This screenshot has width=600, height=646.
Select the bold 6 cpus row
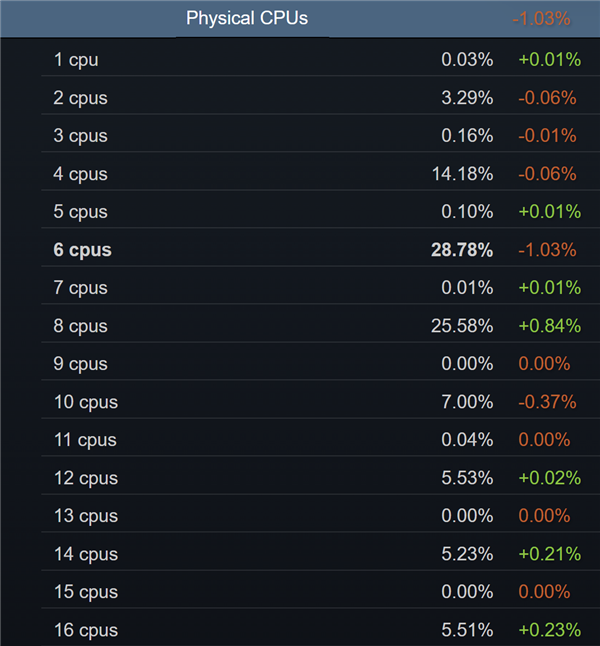[x=83, y=250]
